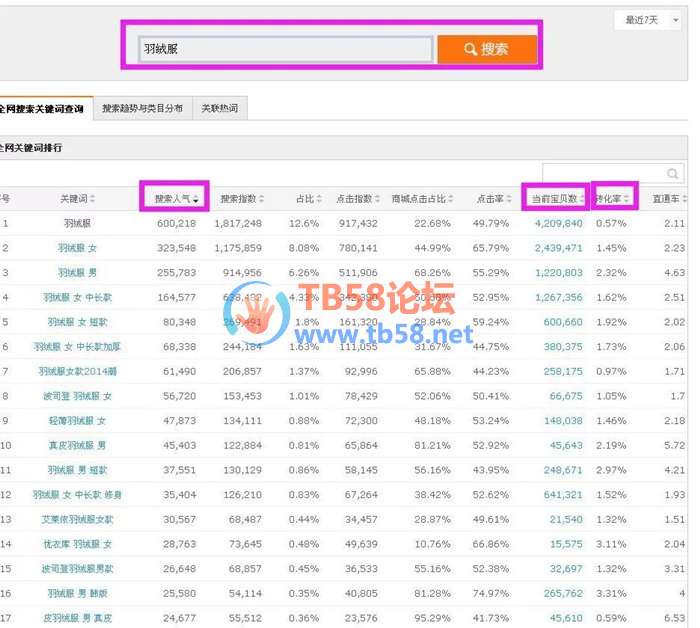The image size is (700, 628).
Task: Click the magnifier icon in table filter box
Action: (x=673, y=174)
